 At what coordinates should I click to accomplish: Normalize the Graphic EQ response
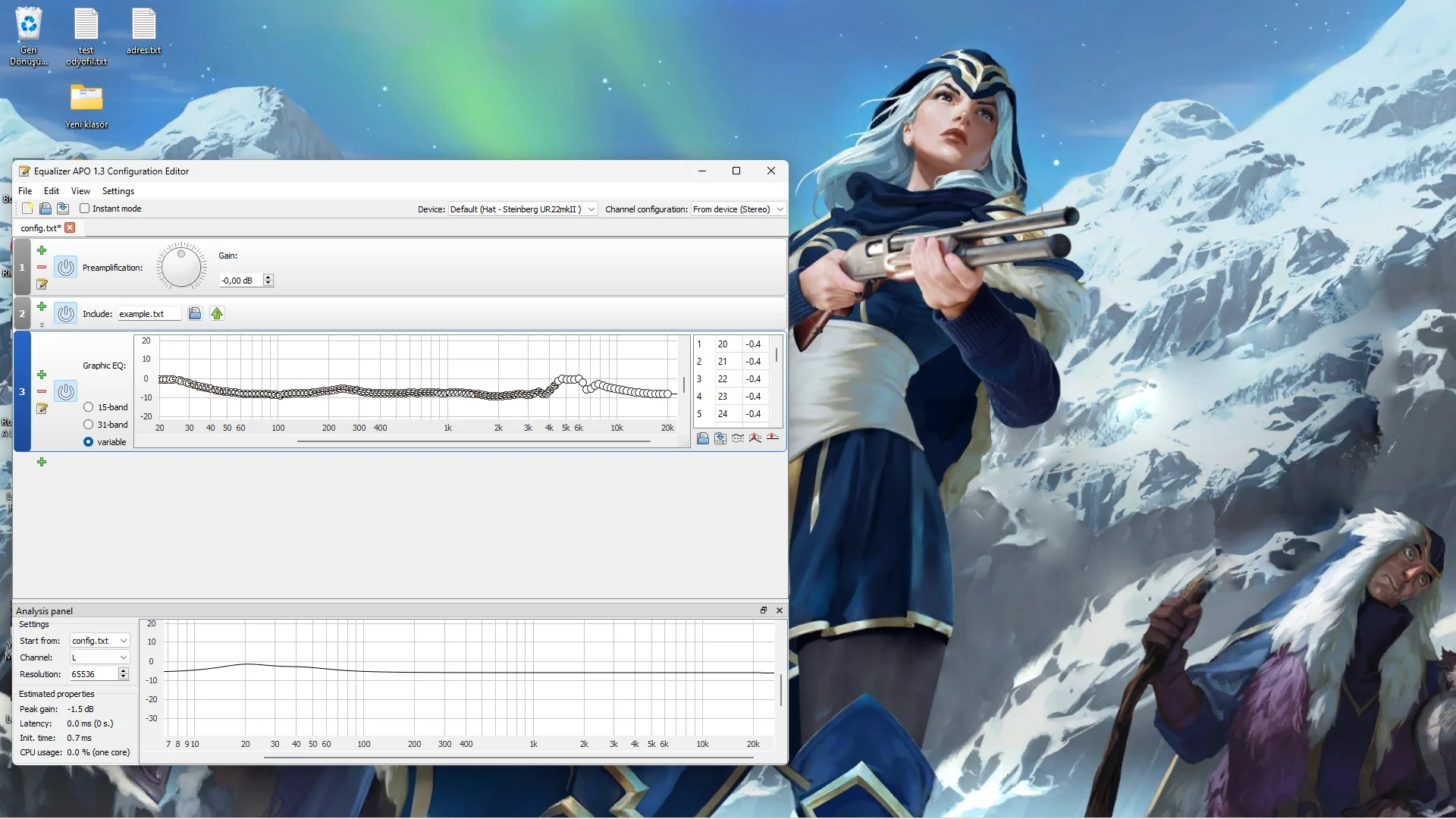click(755, 438)
